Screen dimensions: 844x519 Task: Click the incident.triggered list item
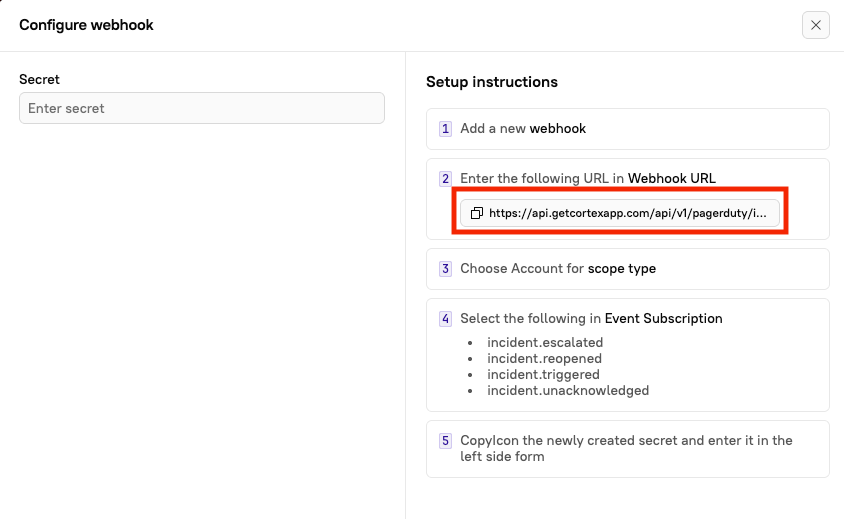coord(543,375)
